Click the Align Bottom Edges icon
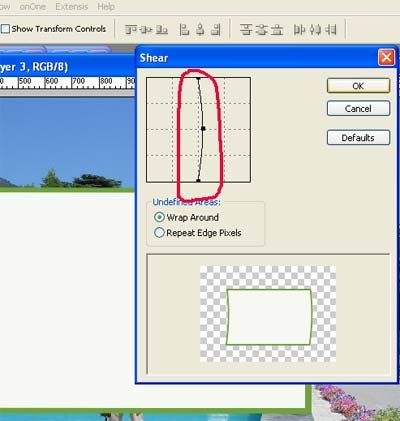This screenshot has height=421, width=400. [x=162, y=30]
